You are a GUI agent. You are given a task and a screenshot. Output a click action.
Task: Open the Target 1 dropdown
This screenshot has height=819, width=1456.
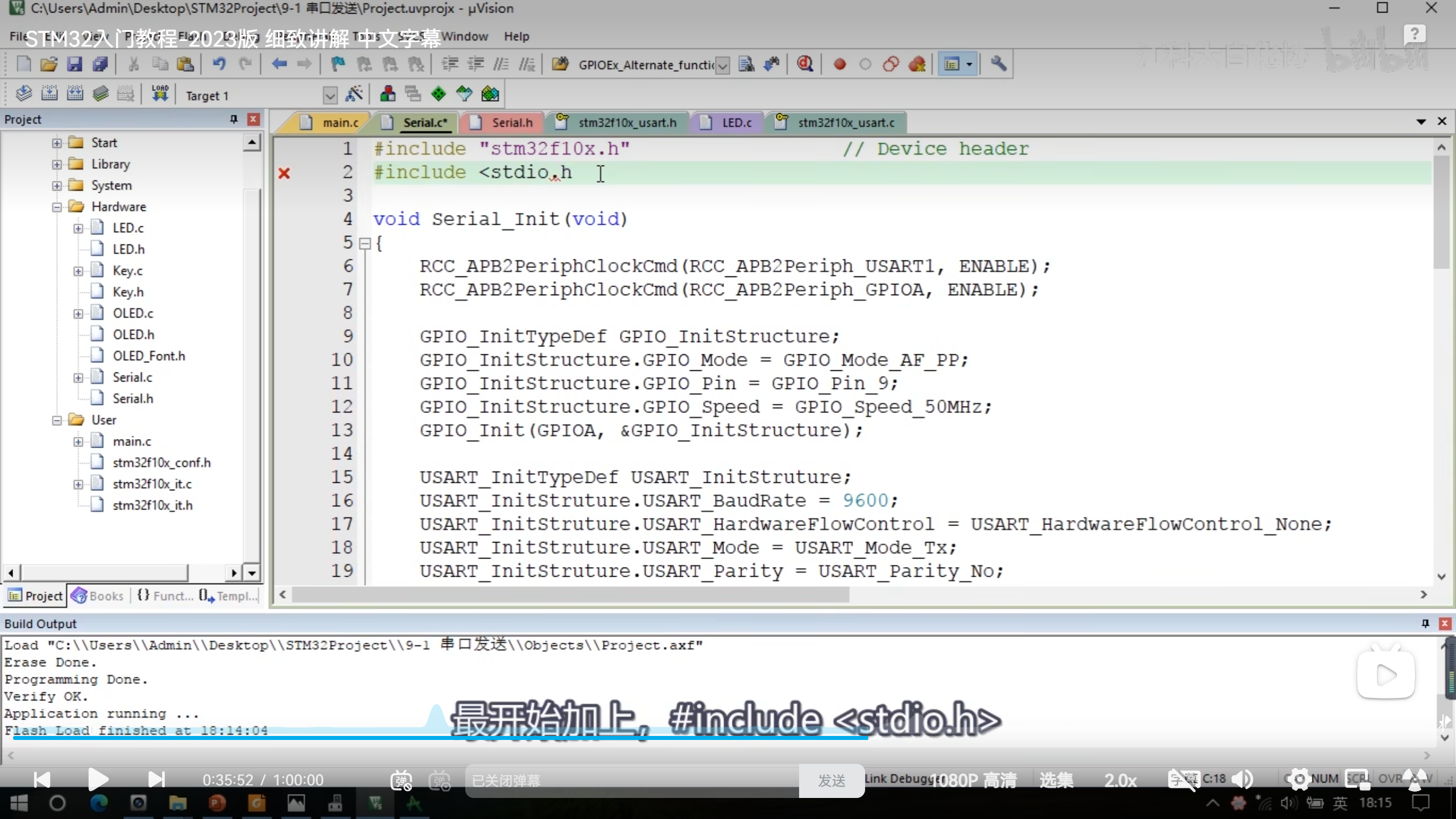[330, 95]
